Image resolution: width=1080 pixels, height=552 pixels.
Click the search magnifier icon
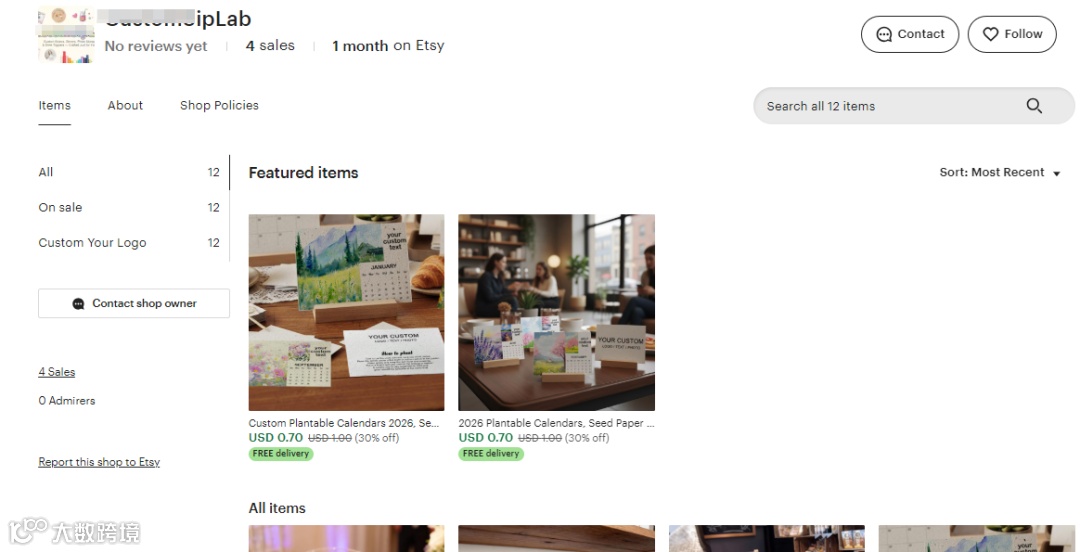click(1034, 105)
